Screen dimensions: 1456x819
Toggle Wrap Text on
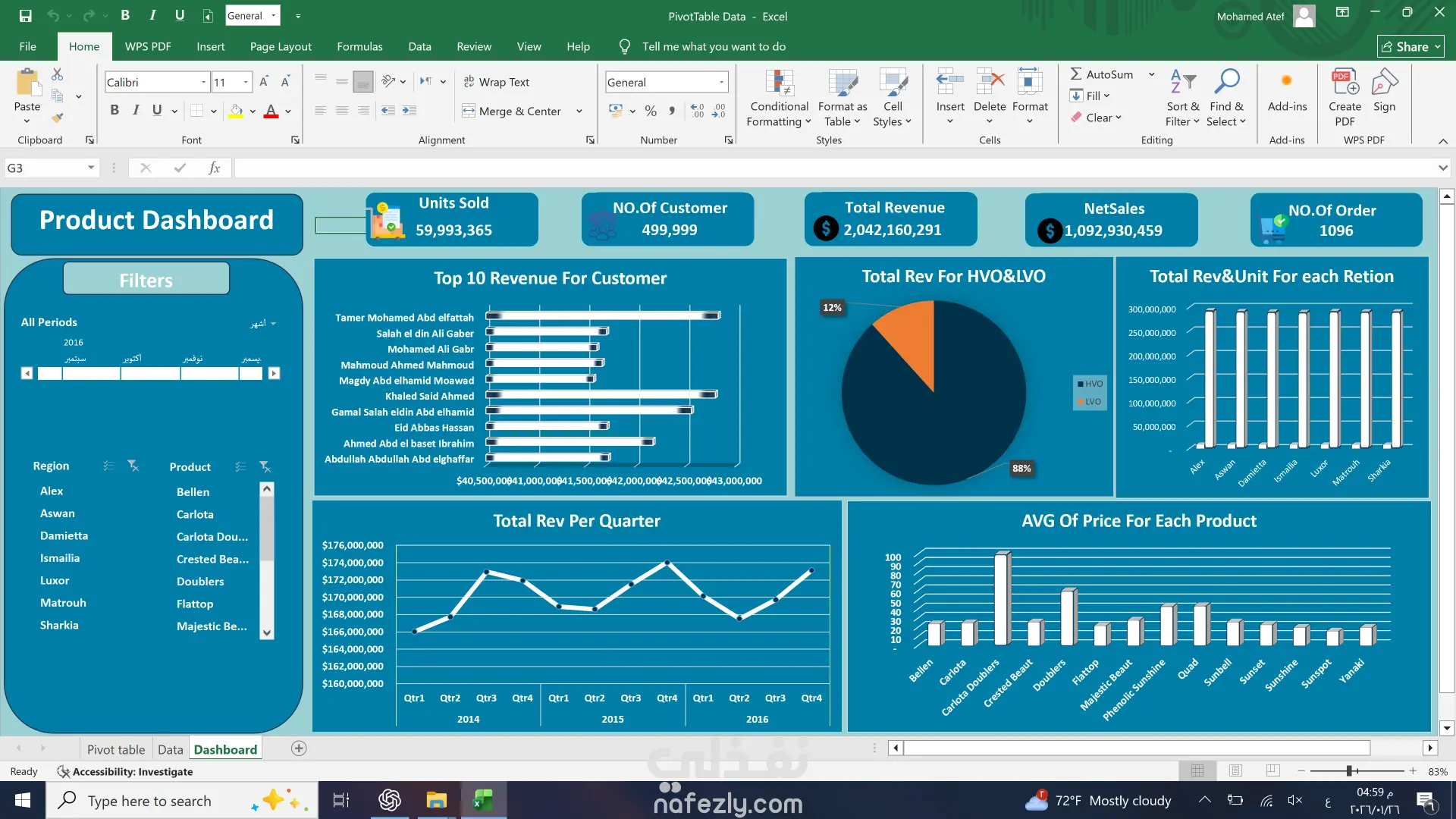coord(497,82)
